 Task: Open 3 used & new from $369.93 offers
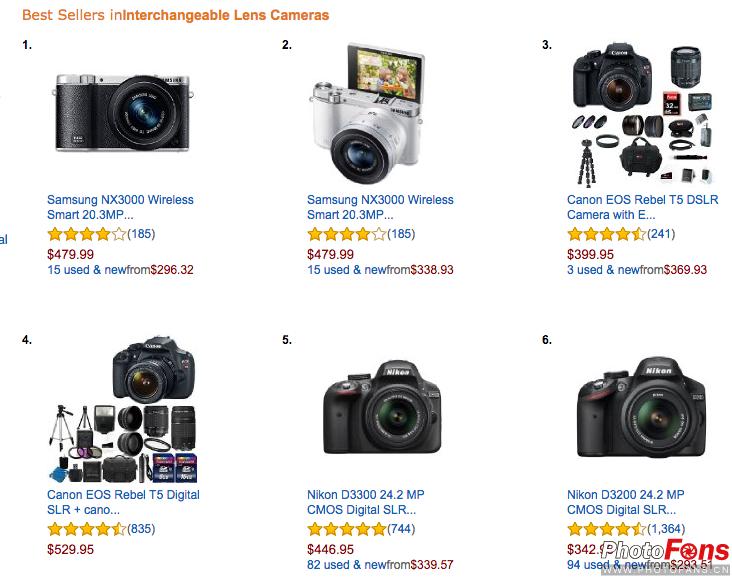coord(637,270)
